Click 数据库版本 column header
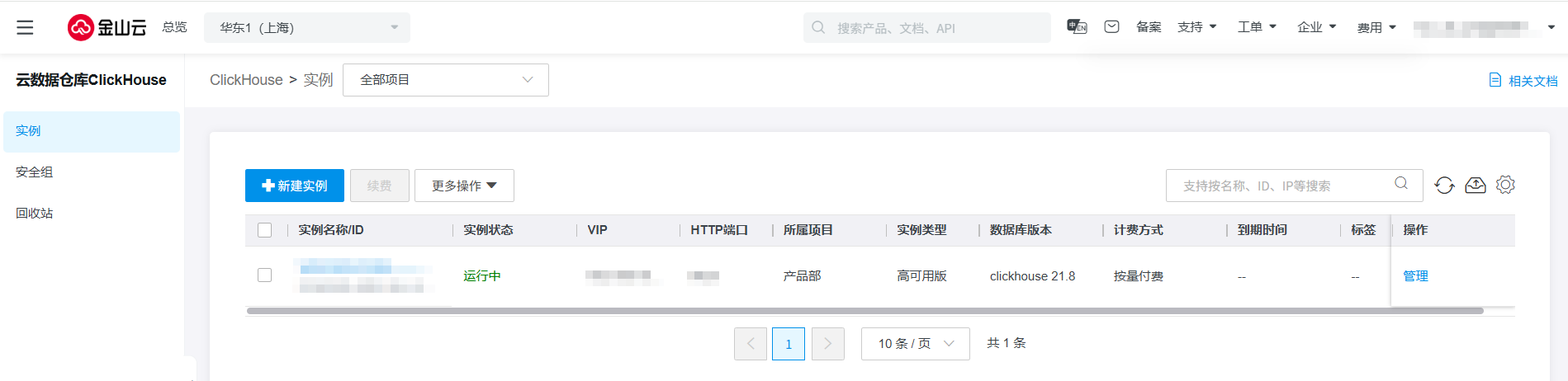The width and height of the screenshot is (1568, 381). pos(1021,230)
